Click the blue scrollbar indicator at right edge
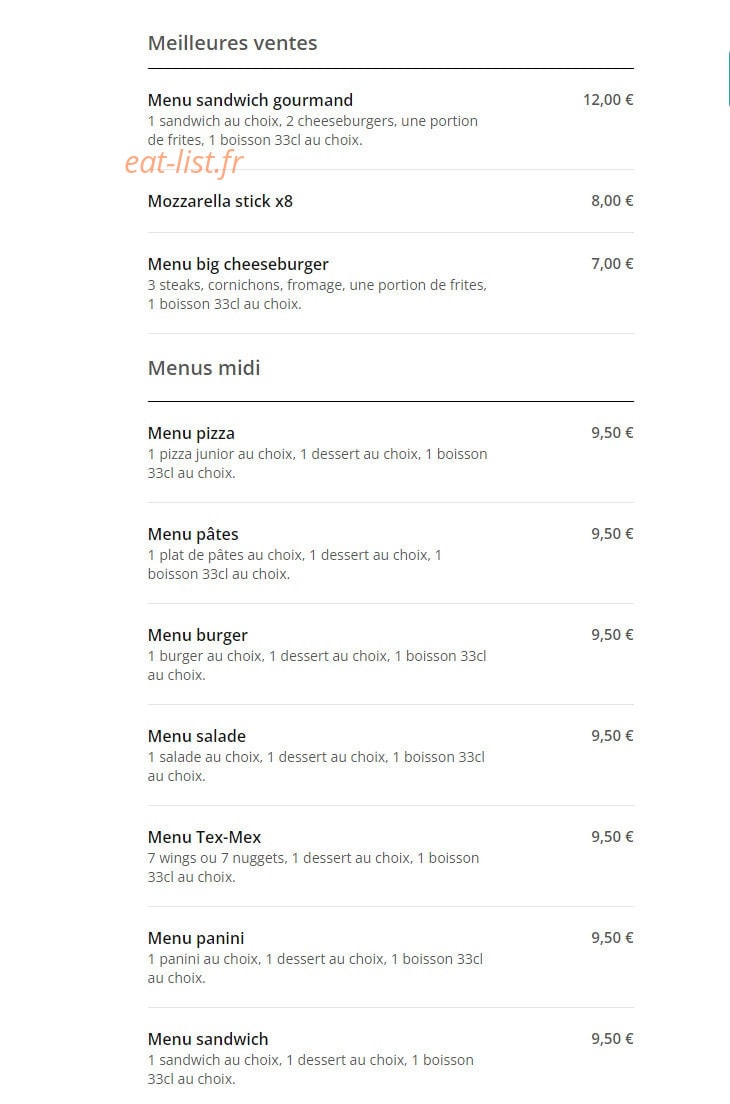The height and width of the screenshot is (1104, 730). pos(729,79)
